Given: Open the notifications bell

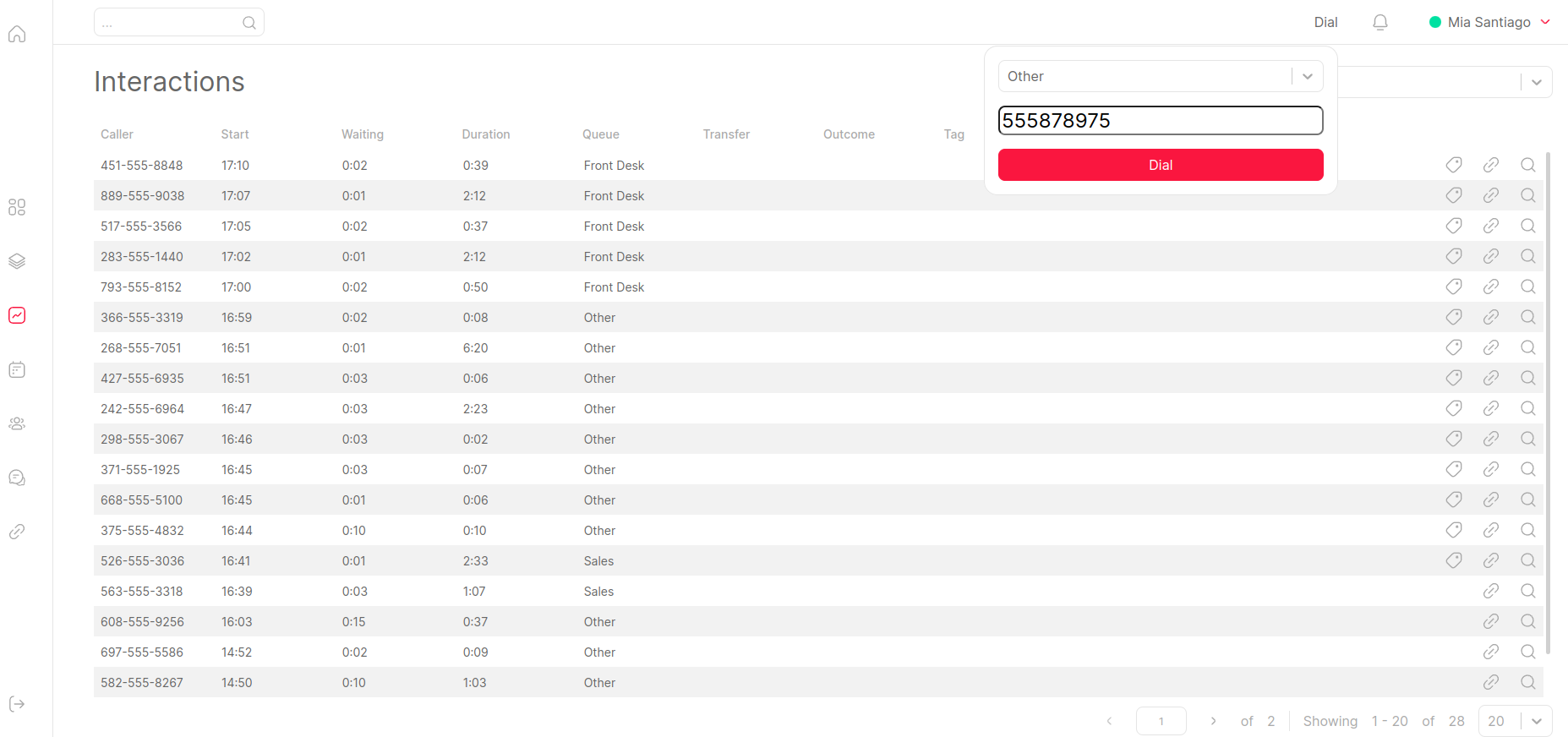Looking at the screenshot, I should 1380,22.
